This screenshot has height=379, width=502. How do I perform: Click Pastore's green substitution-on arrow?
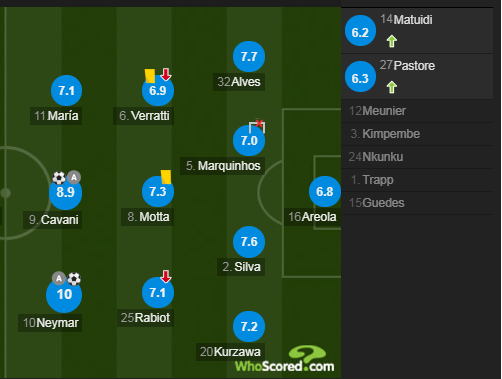(x=392, y=87)
